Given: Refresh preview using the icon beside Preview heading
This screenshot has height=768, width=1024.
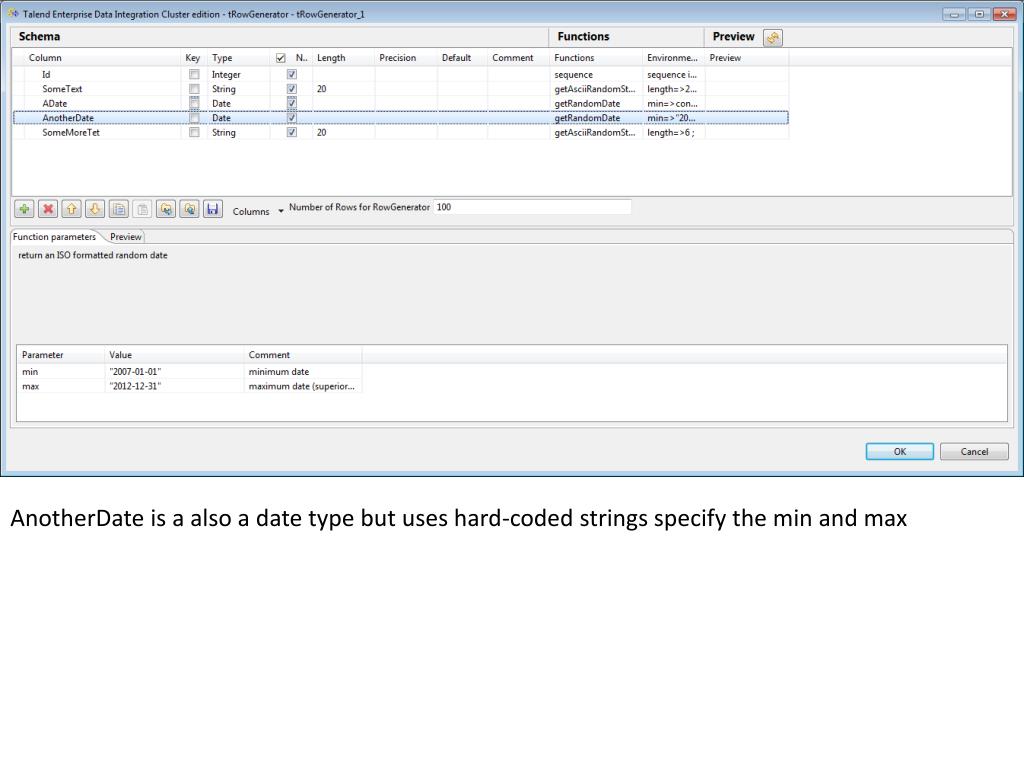Looking at the screenshot, I should point(773,38).
